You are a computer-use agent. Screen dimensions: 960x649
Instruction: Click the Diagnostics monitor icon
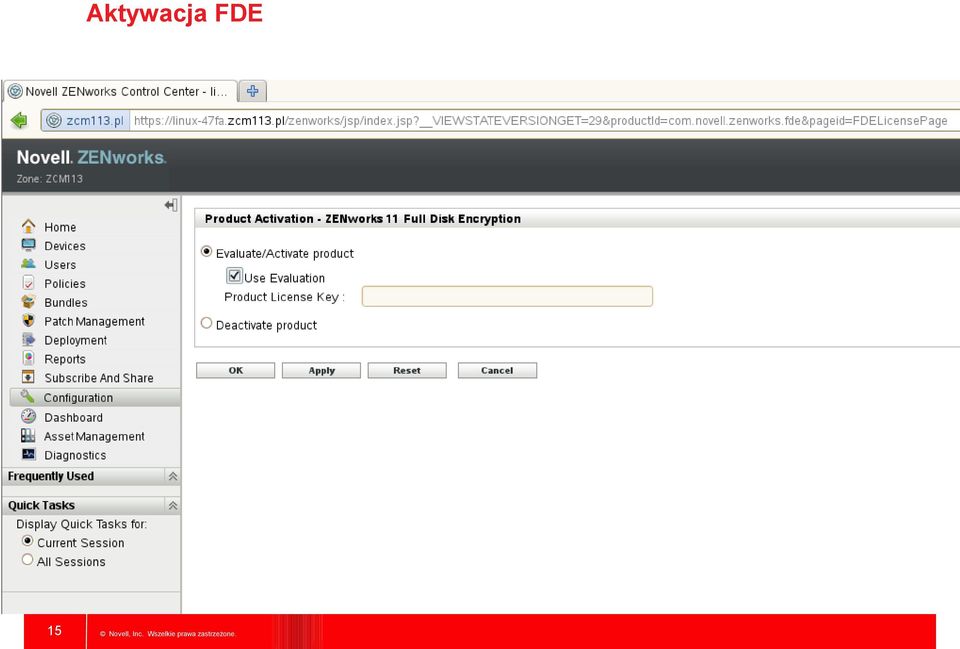pyautogui.click(x=29, y=454)
